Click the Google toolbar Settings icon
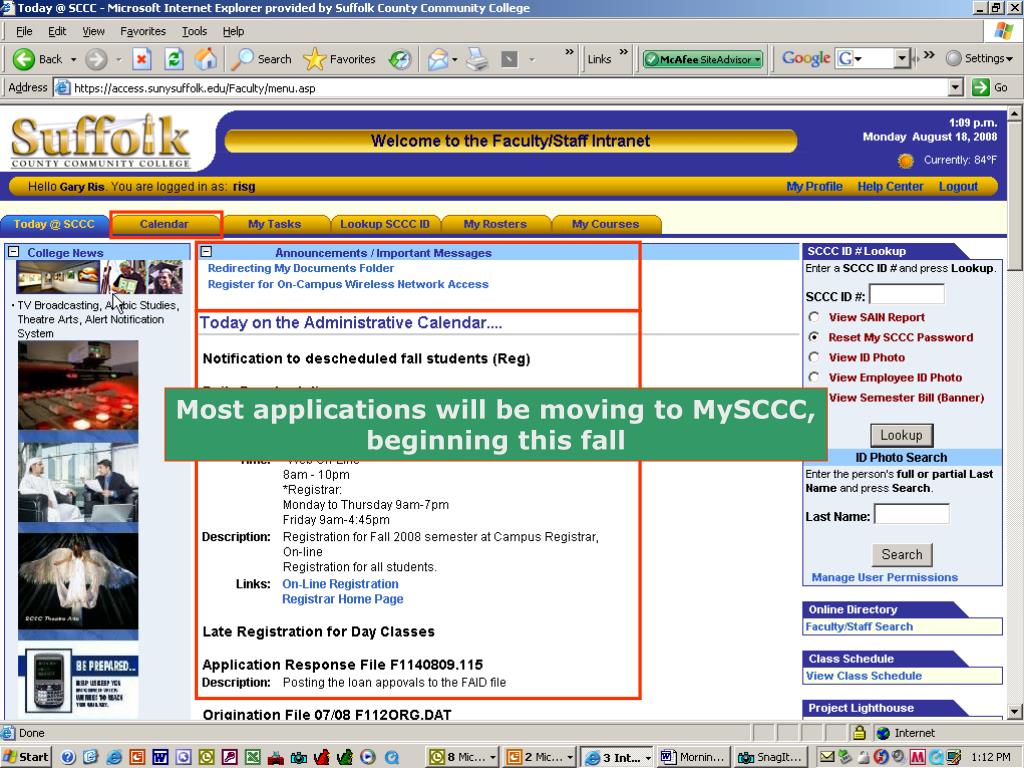1024x768 pixels. coord(953,59)
